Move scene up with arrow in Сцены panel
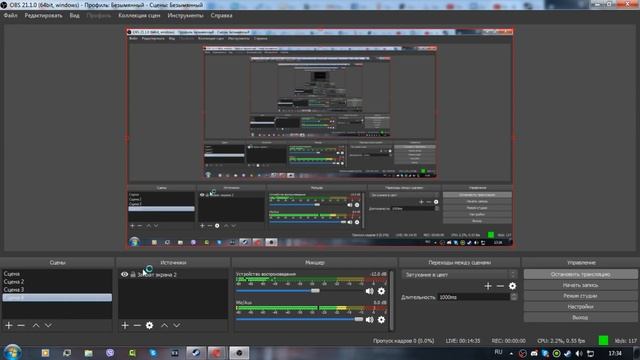 (x=36, y=325)
